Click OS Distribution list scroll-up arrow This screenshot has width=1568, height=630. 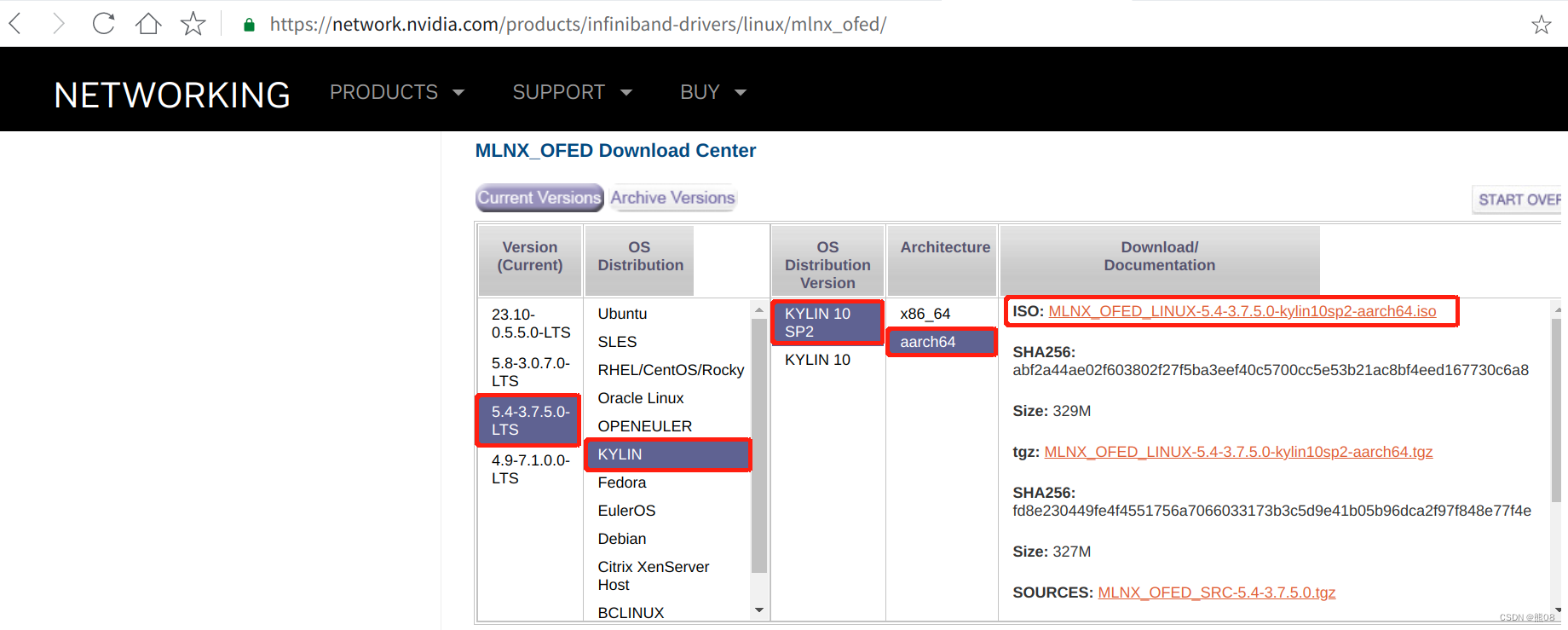pyautogui.click(x=758, y=310)
